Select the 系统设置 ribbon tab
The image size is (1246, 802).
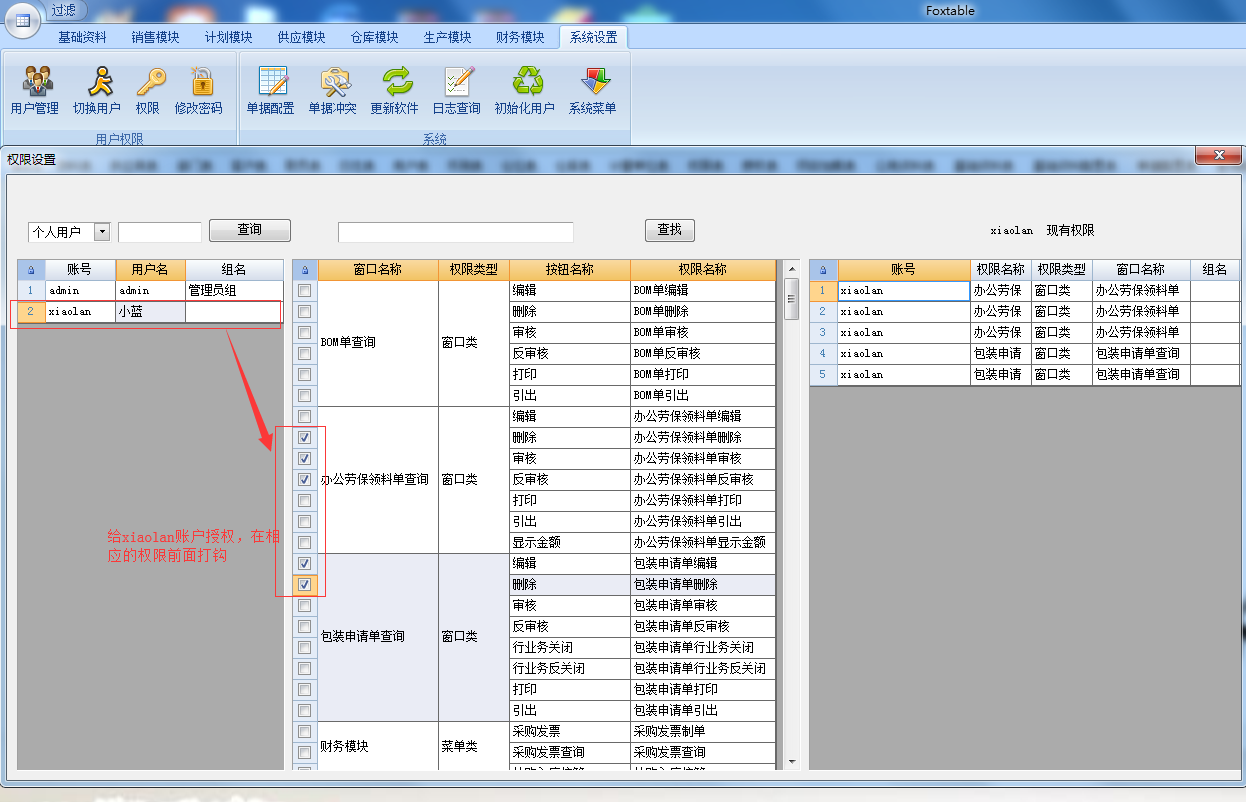(594, 38)
